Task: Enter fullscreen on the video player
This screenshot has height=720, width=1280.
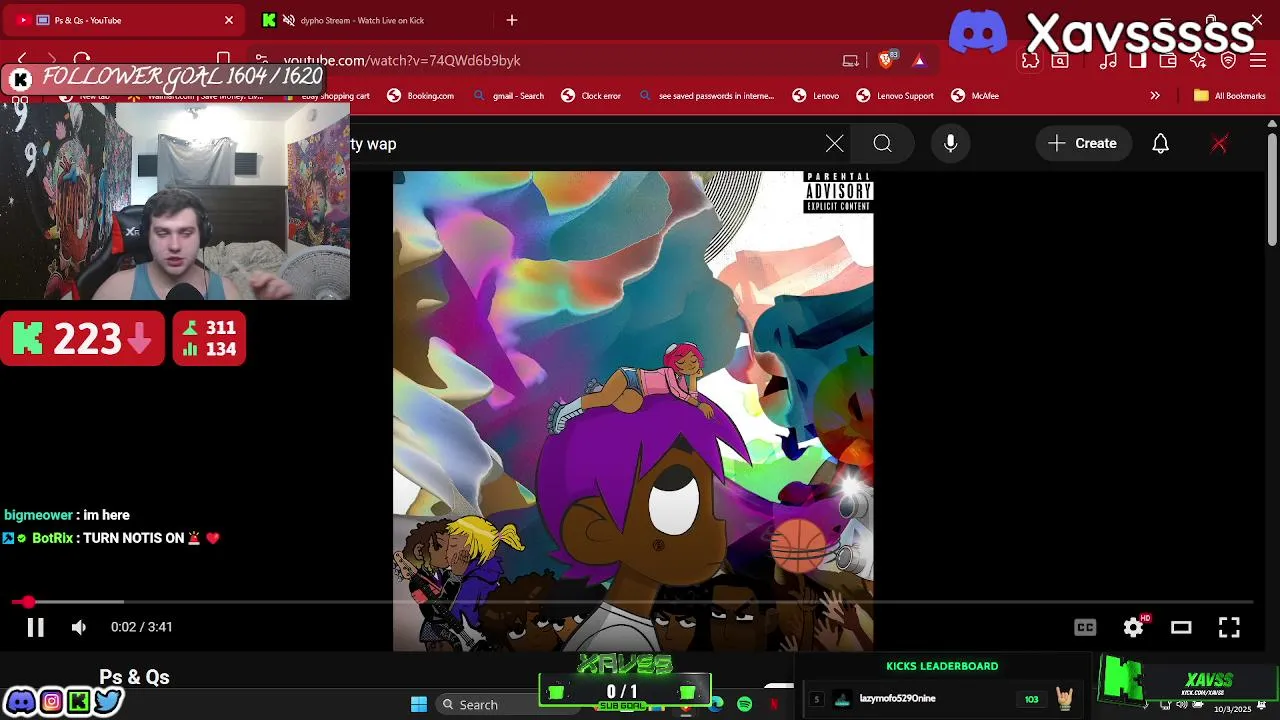Action: pyautogui.click(x=1229, y=628)
